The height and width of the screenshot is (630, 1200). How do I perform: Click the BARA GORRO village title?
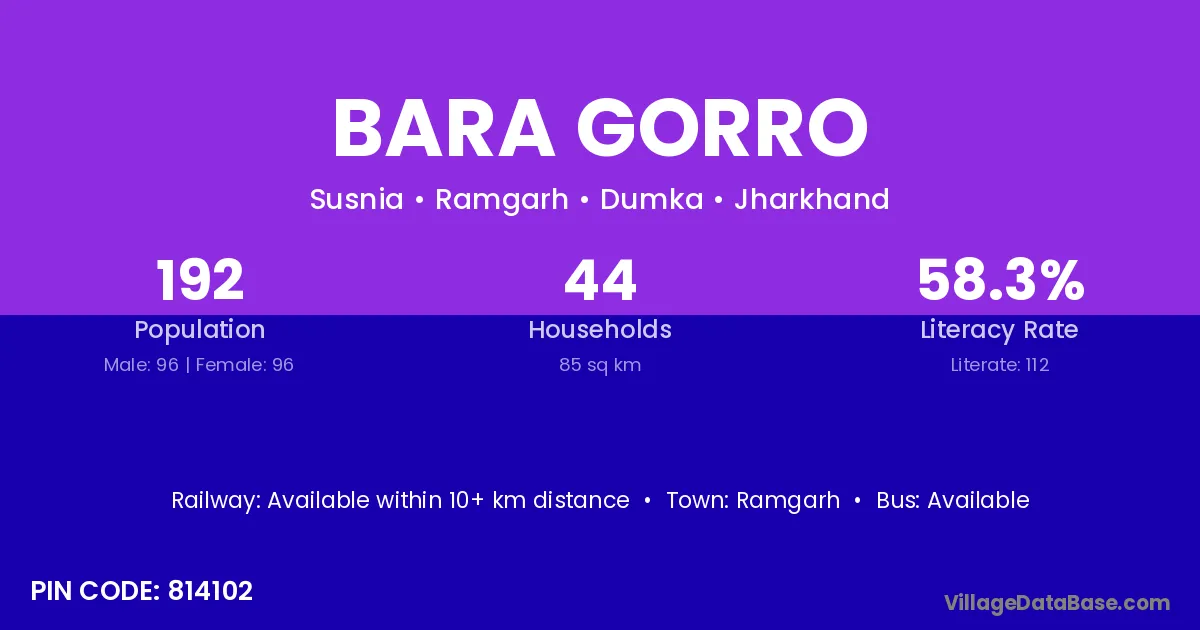point(600,129)
